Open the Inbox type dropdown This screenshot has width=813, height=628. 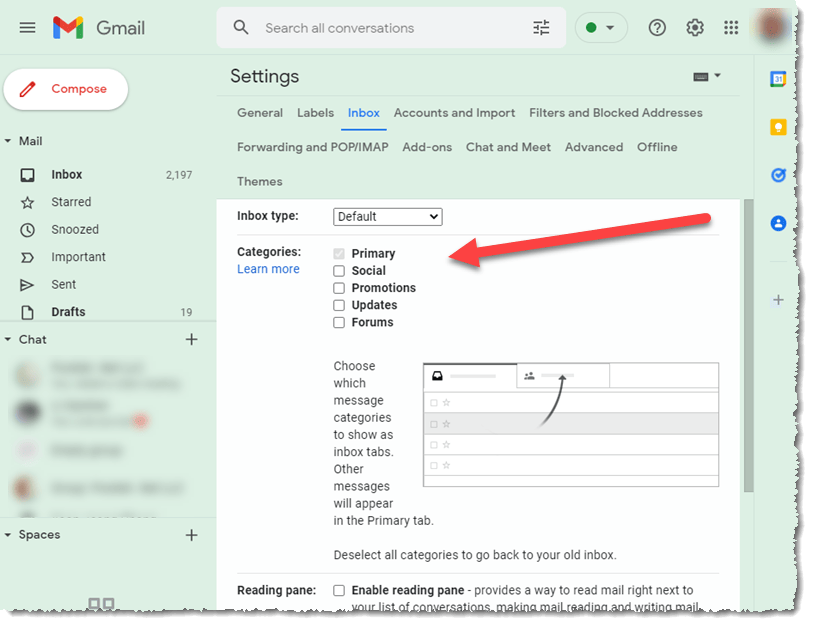(x=387, y=216)
